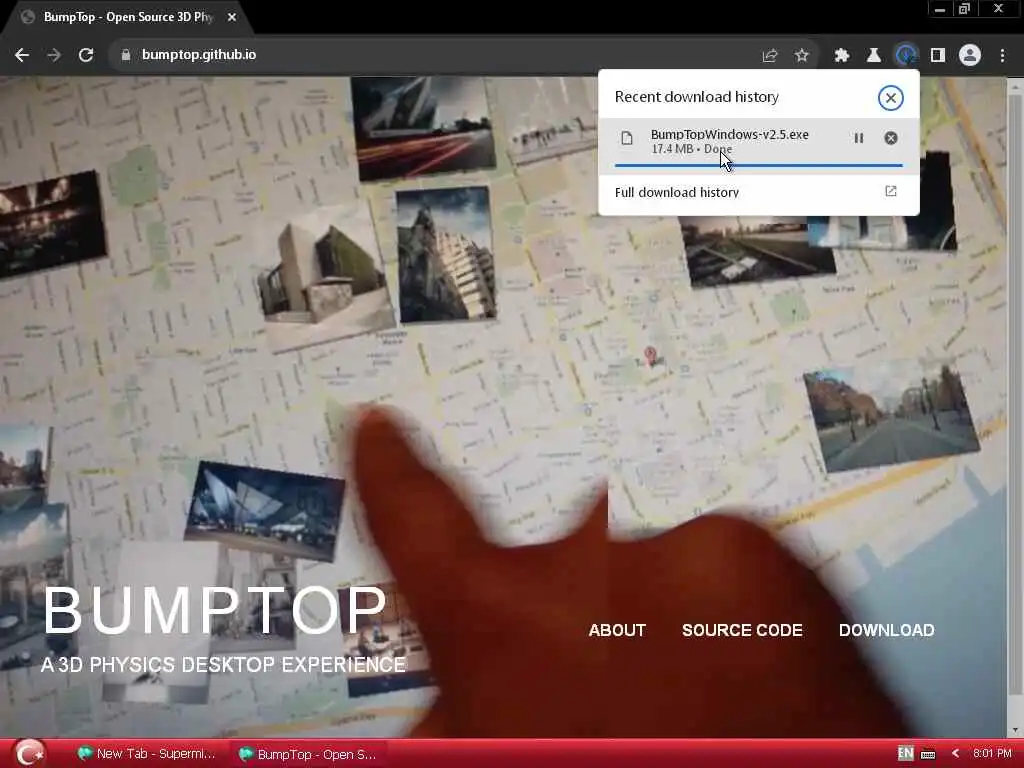
Task: Toggle the Downloads toolbar button
Action: tap(905, 56)
